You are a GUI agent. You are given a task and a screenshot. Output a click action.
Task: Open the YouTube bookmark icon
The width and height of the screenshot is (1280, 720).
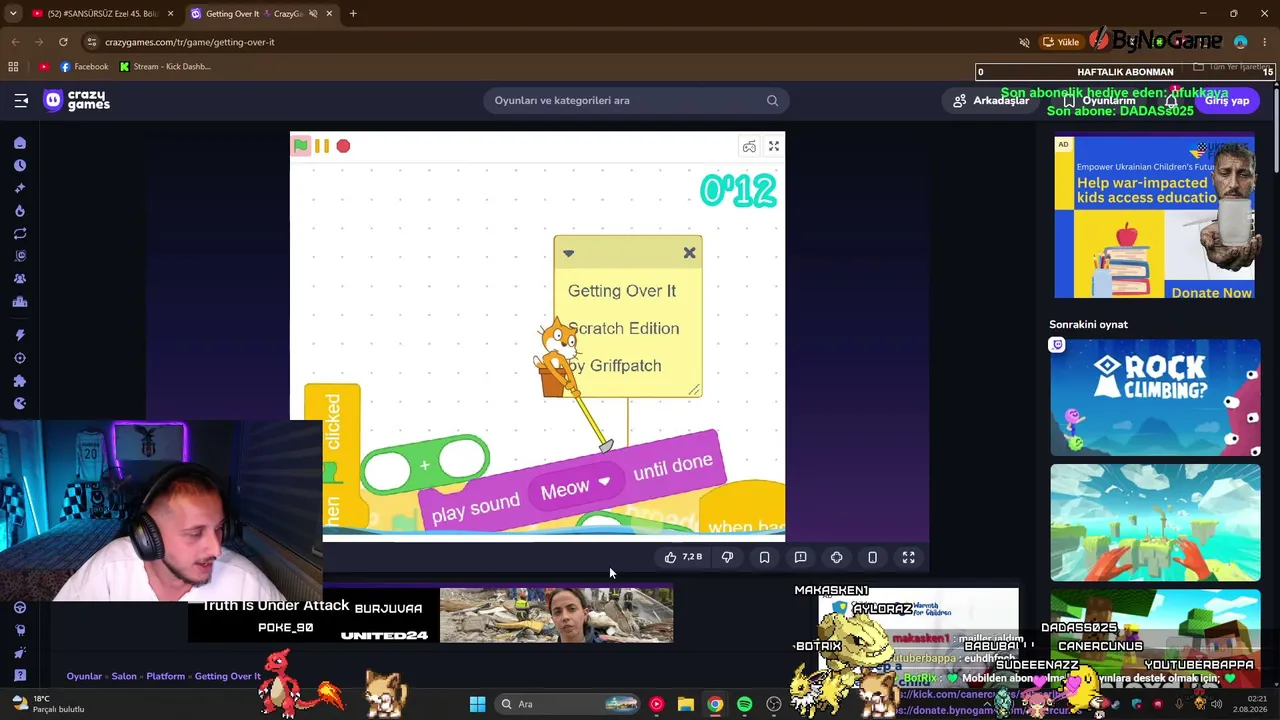(x=44, y=67)
